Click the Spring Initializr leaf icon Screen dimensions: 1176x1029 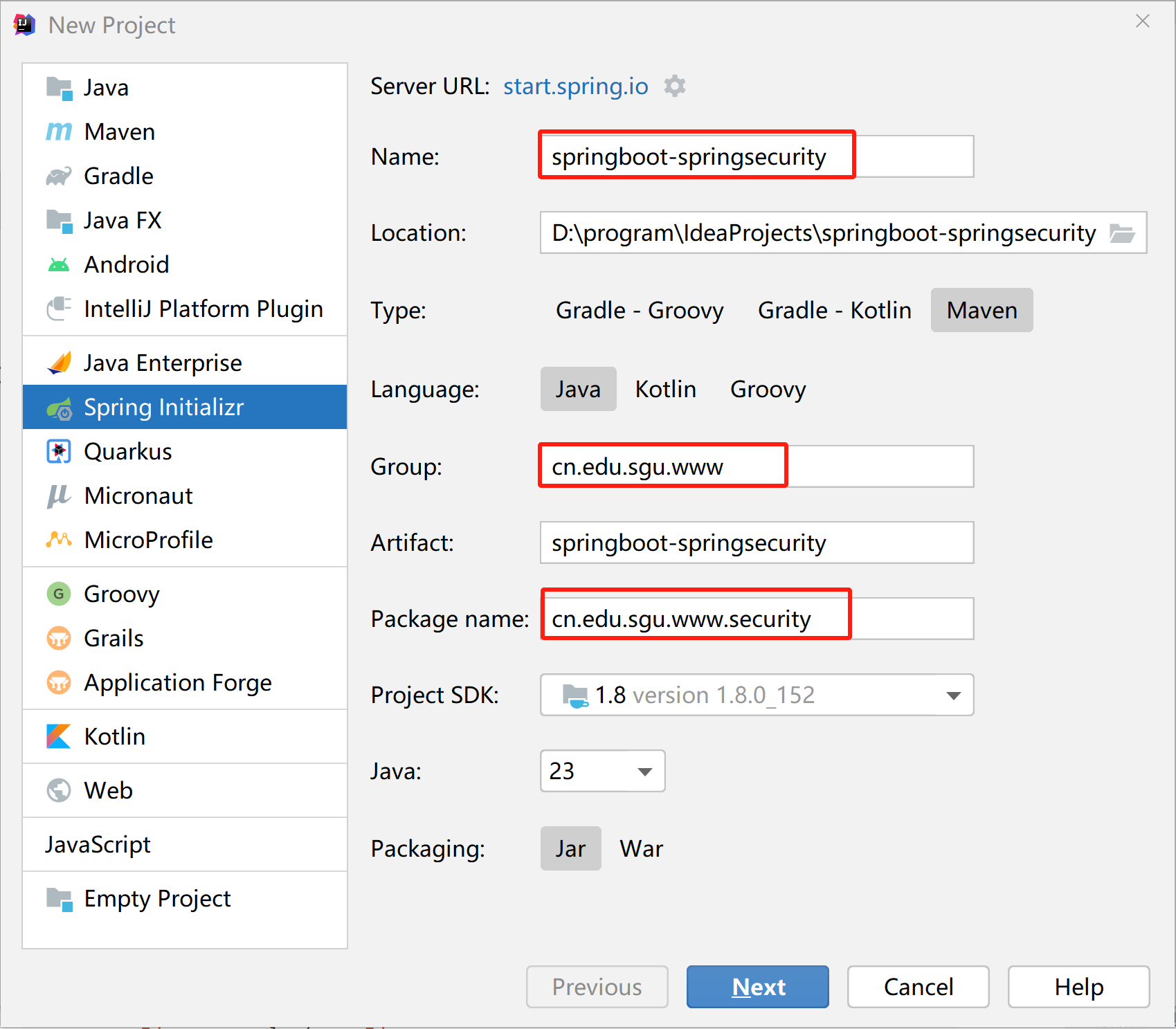coord(59,408)
